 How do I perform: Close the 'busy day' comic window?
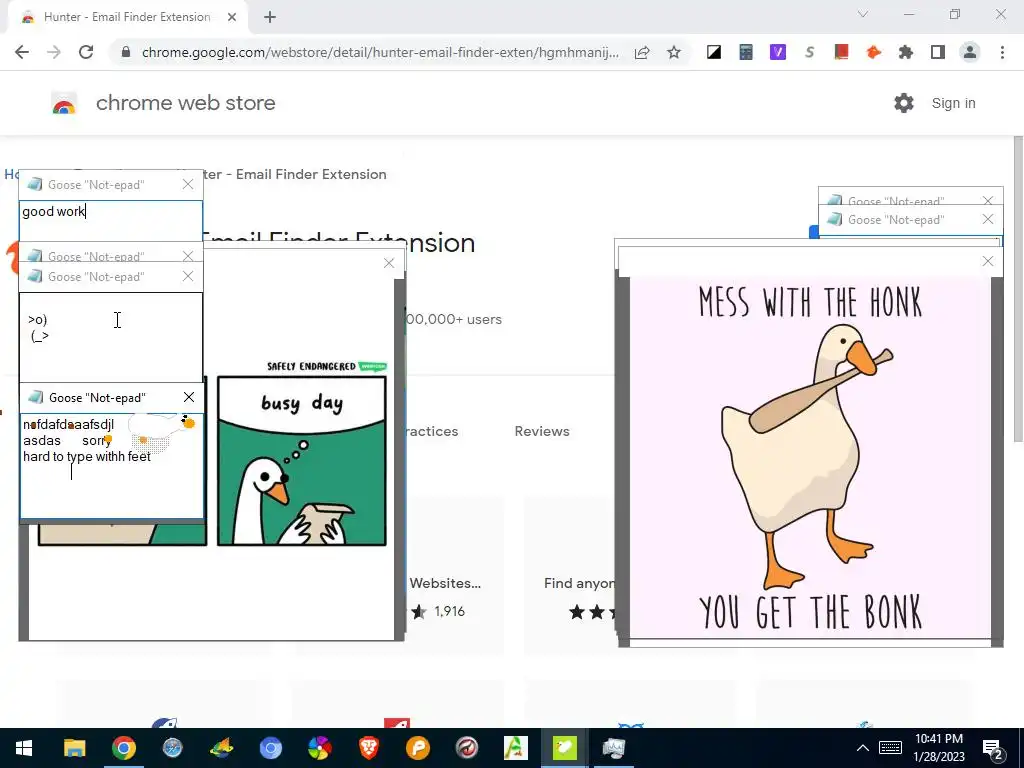point(389,263)
